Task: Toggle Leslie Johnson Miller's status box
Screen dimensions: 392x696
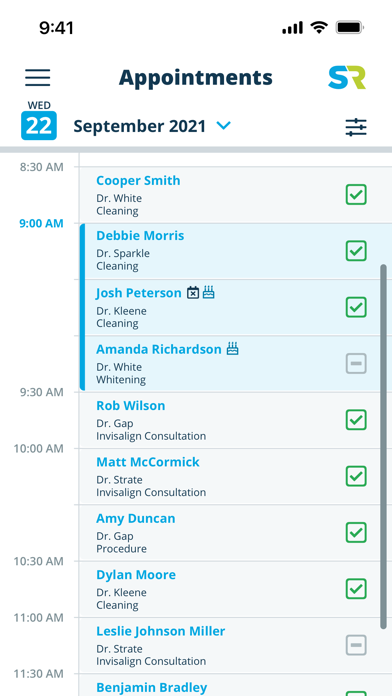Action: 356,645
